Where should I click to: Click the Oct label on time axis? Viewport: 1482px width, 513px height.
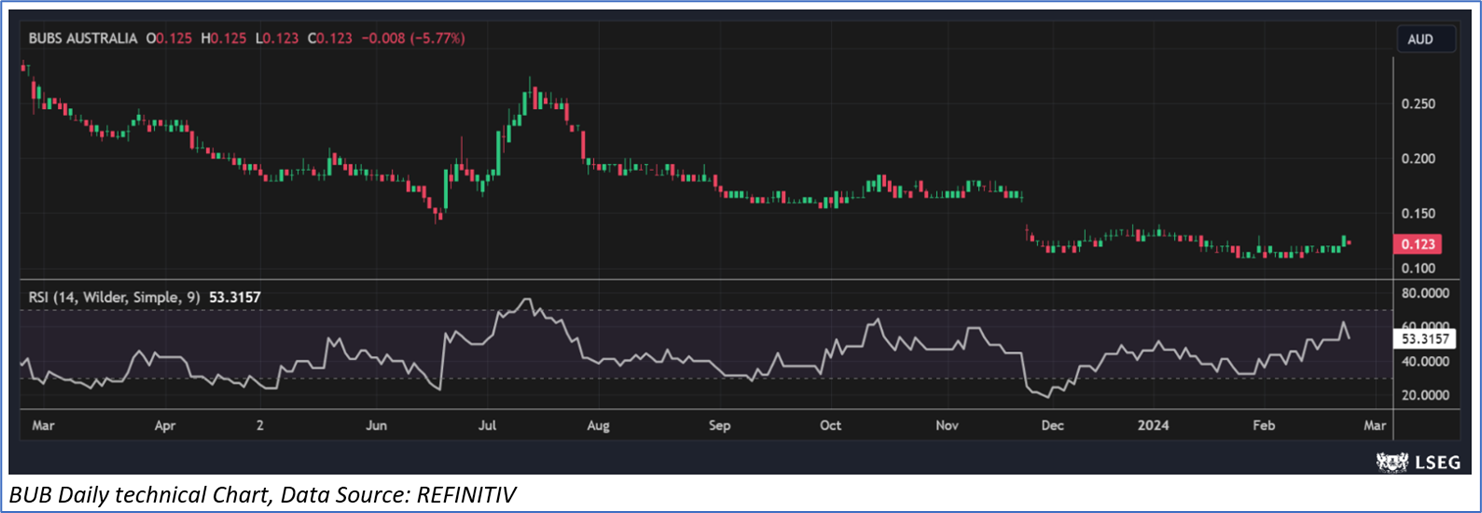tap(830, 425)
